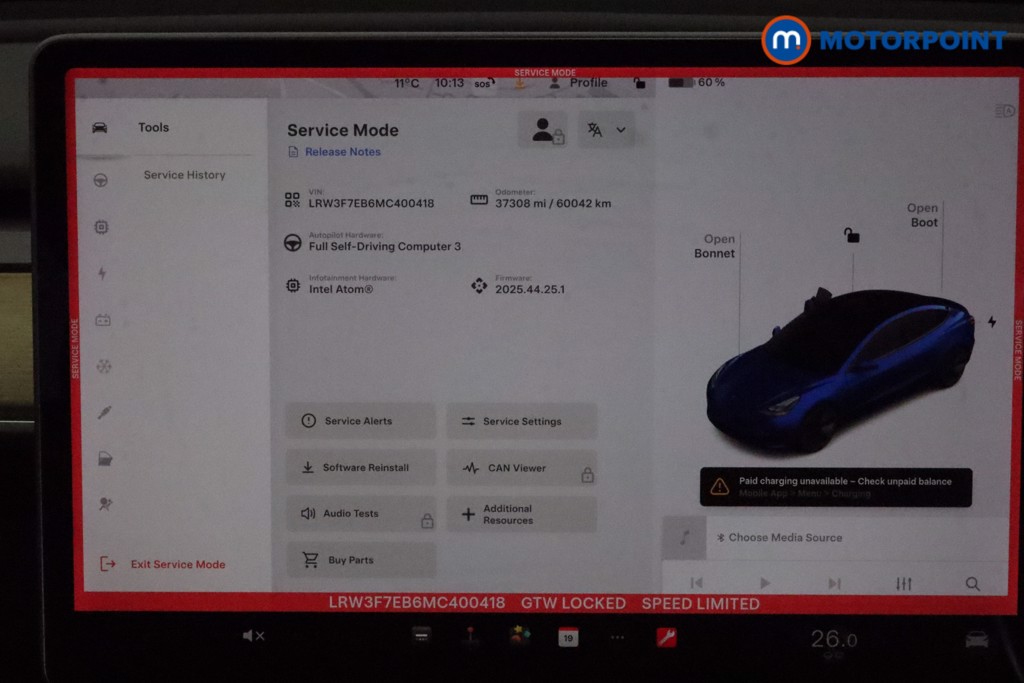Expand the language selector dropdown

(606, 130)
